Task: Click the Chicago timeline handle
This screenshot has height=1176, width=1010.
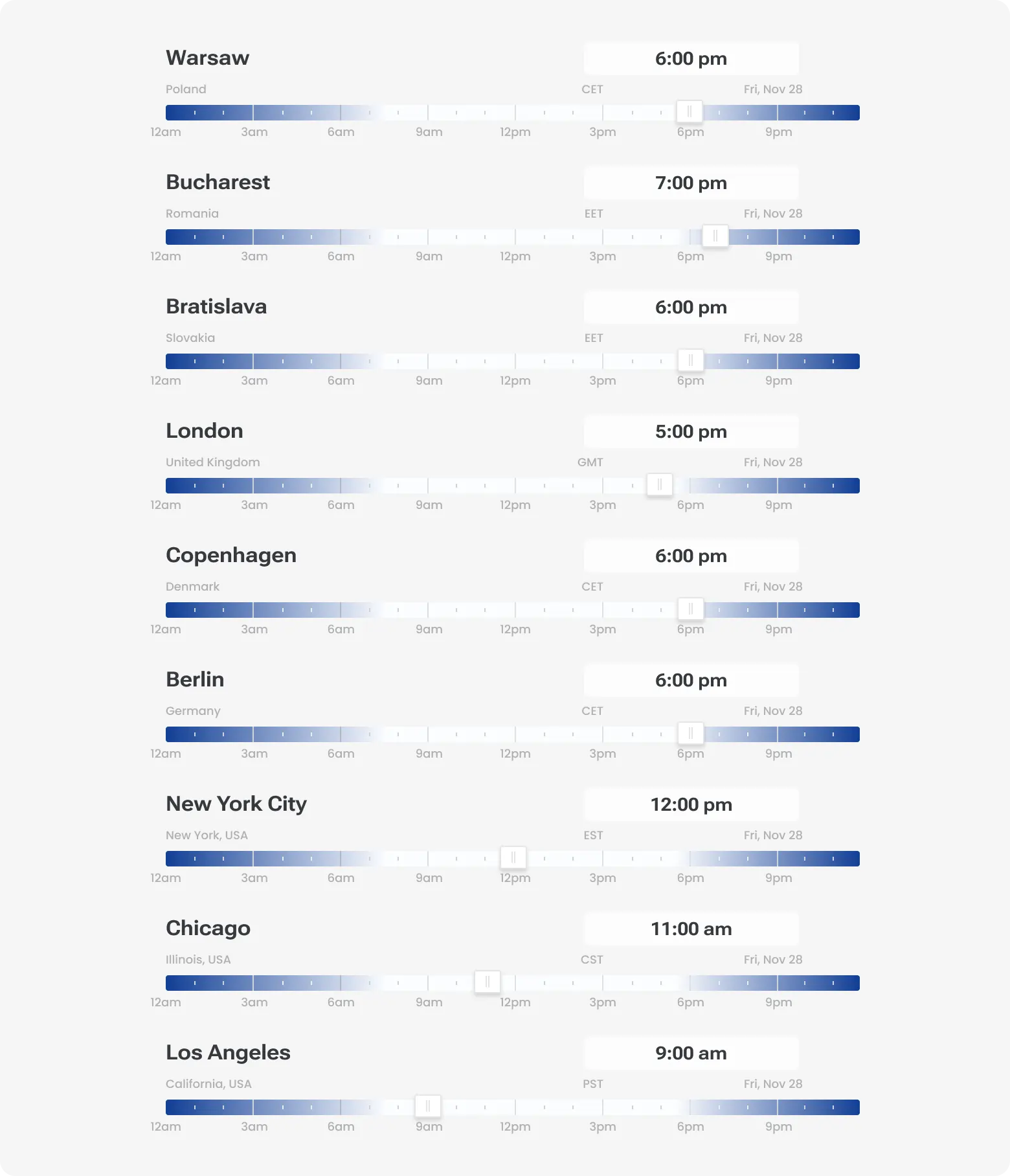Action: 488,982
